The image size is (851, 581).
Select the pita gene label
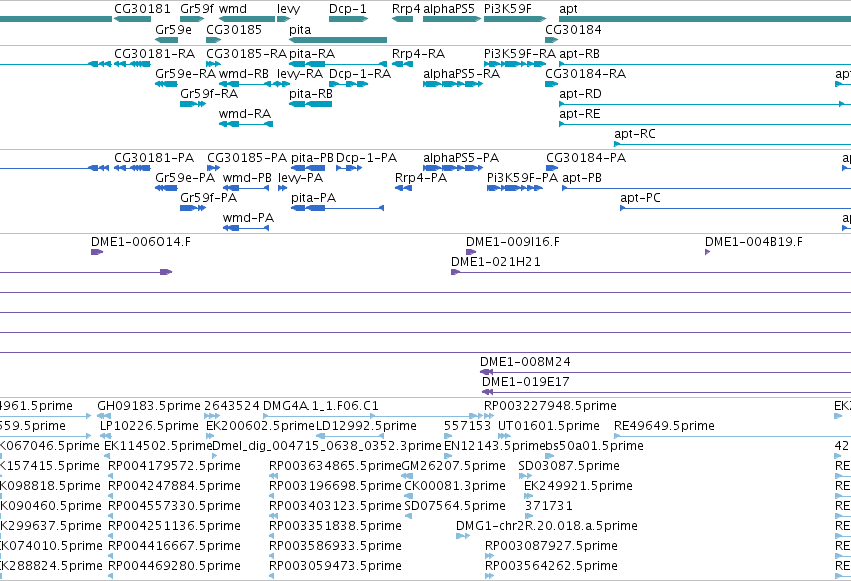300,29
